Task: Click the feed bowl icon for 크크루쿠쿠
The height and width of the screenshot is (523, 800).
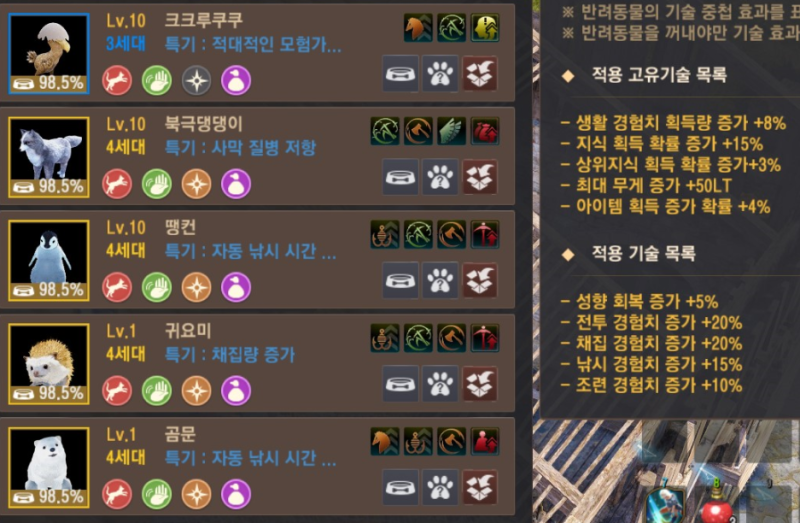Action: coord(401,74)
